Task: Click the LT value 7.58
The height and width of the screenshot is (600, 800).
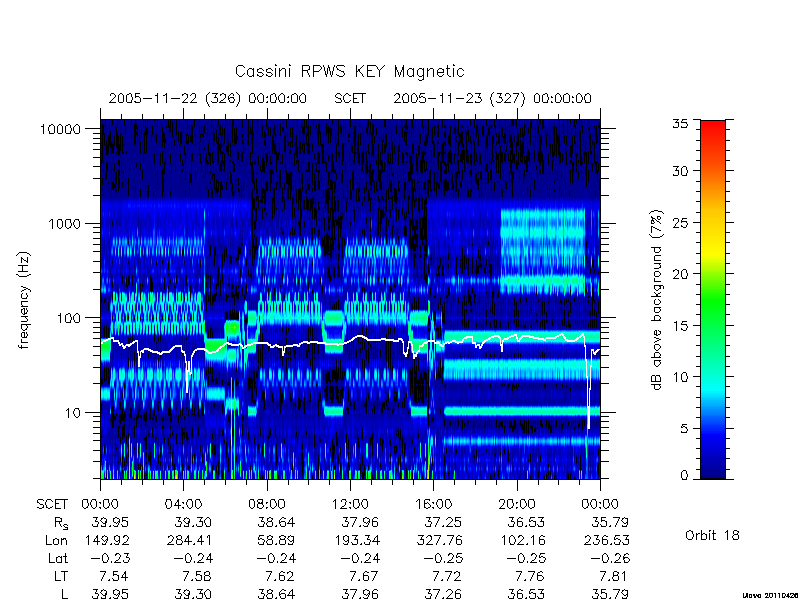Action: 196,576
